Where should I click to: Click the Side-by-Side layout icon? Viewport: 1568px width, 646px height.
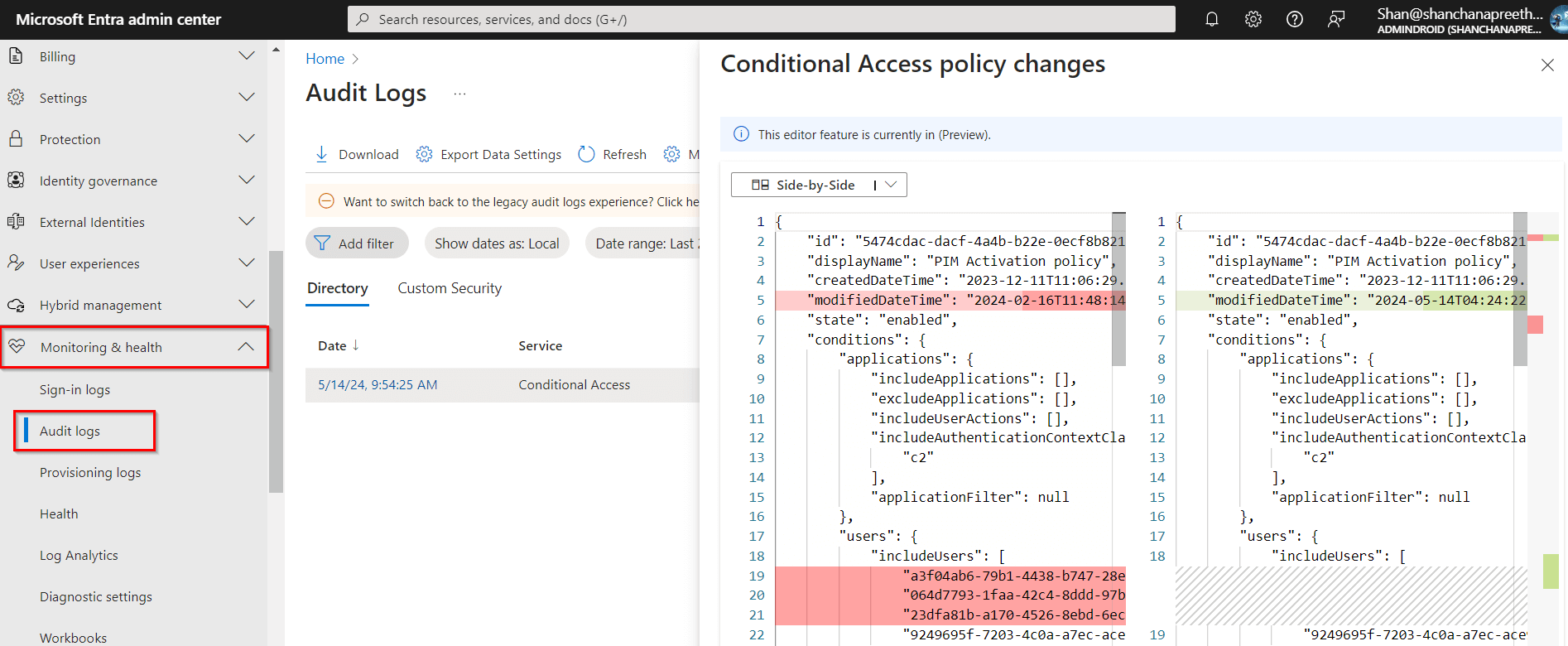760,185
